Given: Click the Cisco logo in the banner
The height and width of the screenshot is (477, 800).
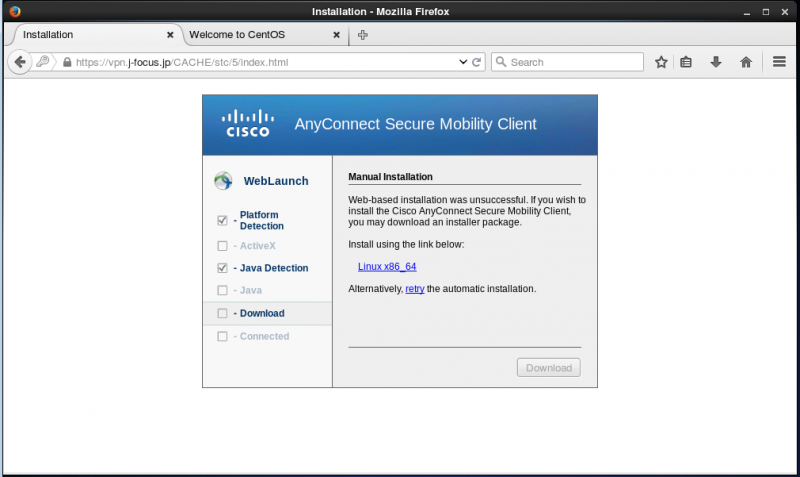Looking at the screenshot, I should (x=248, y=123).
